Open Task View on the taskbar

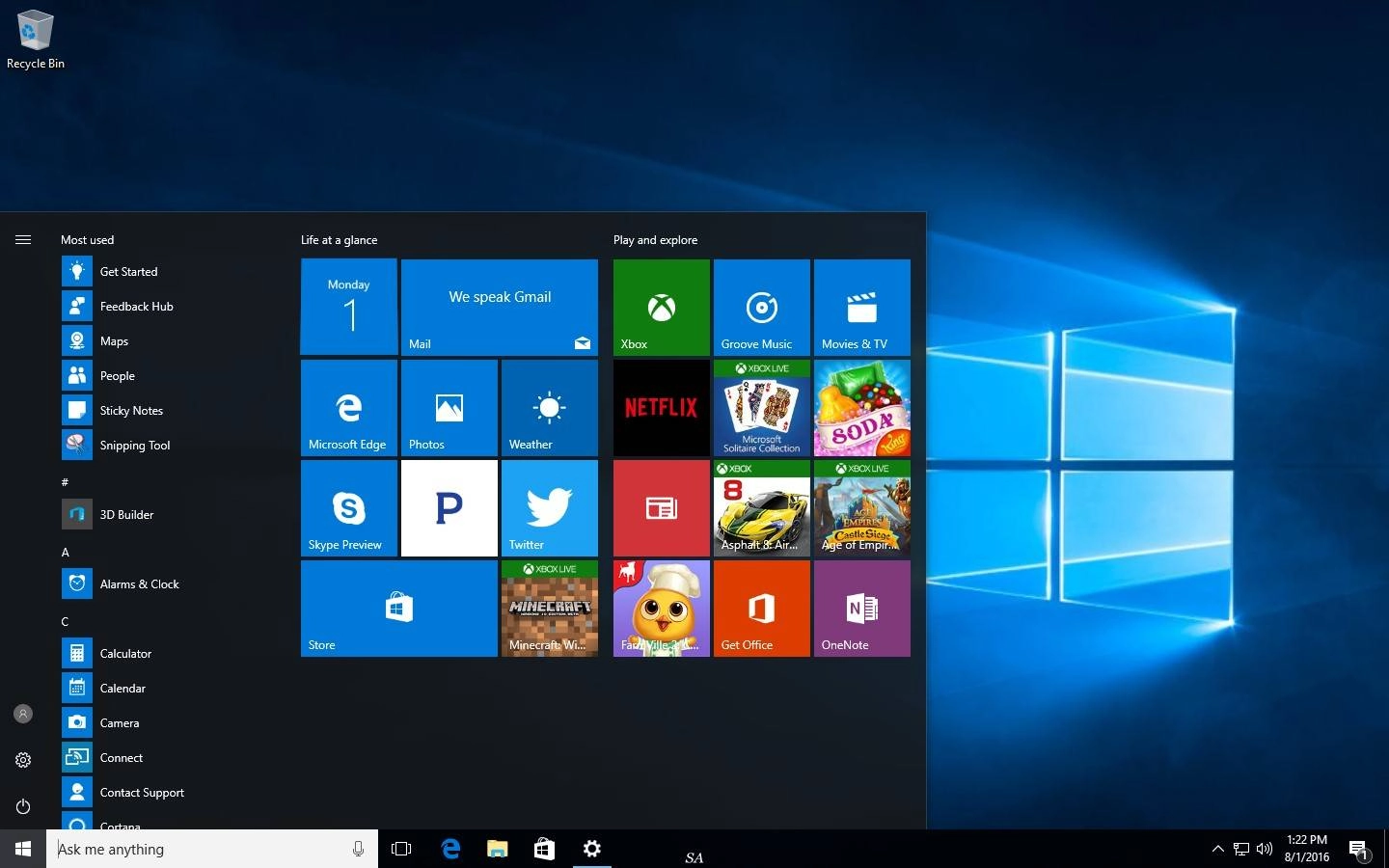tap(401, 849)
